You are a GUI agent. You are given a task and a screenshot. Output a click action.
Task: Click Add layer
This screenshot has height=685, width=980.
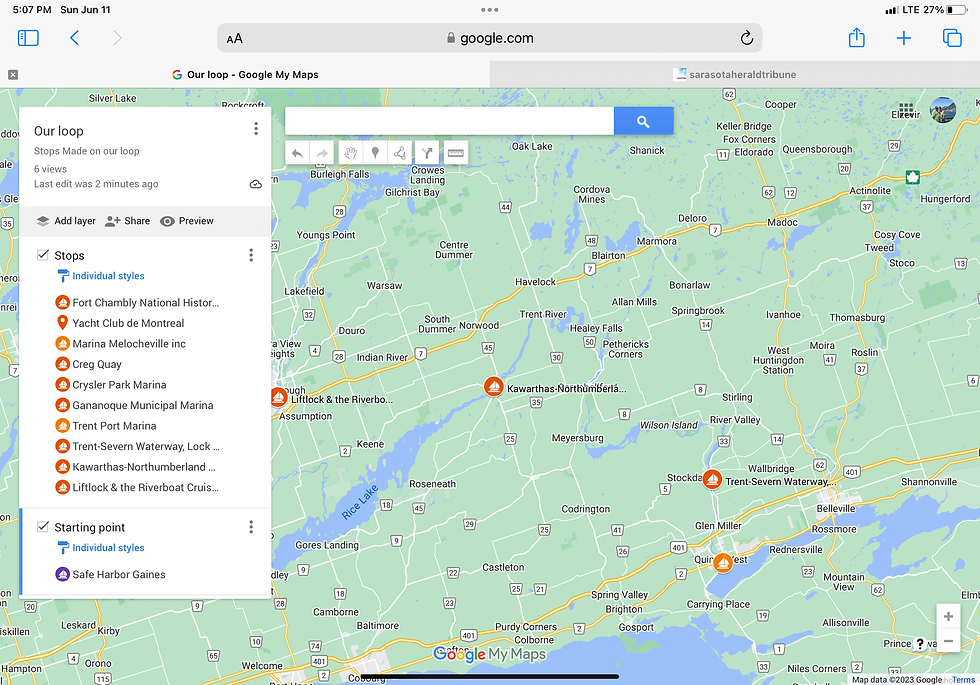66,221
